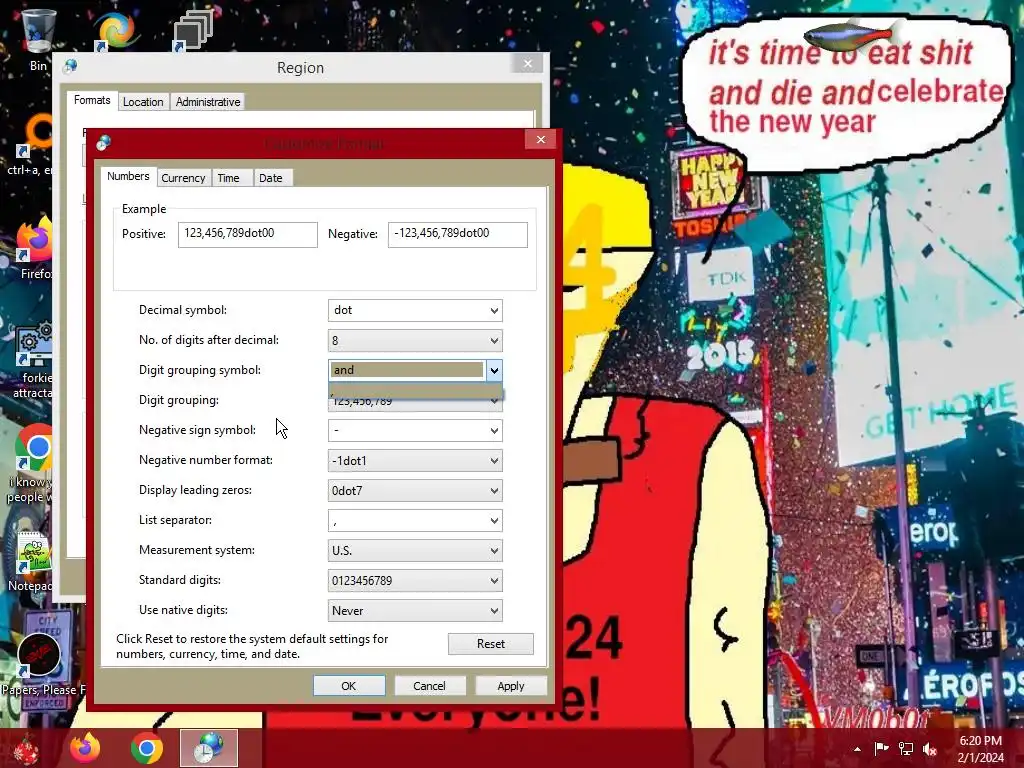Open Action Center flag tray icon
This screenshot has height=768, width=1024.
882,748
